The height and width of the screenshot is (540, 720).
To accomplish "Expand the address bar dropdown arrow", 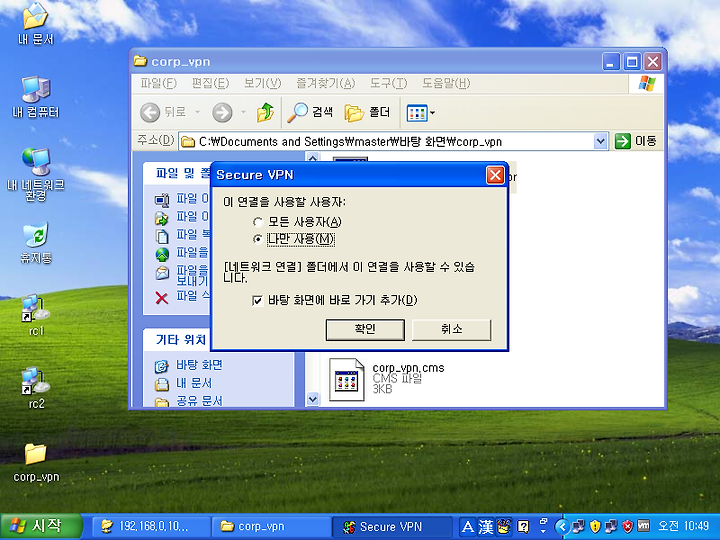I will [x=601, y=141].
